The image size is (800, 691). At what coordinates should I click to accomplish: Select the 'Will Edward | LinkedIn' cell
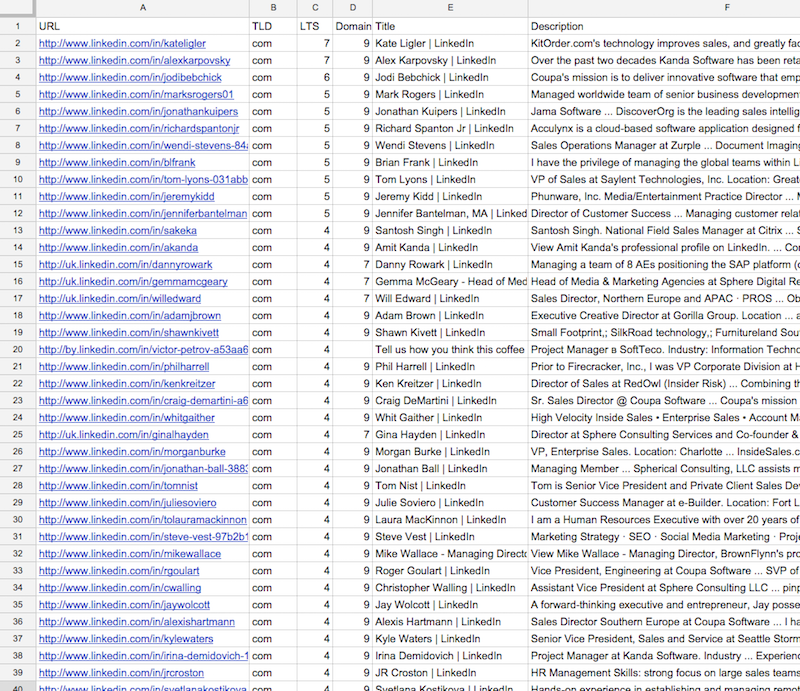(451, 299)
